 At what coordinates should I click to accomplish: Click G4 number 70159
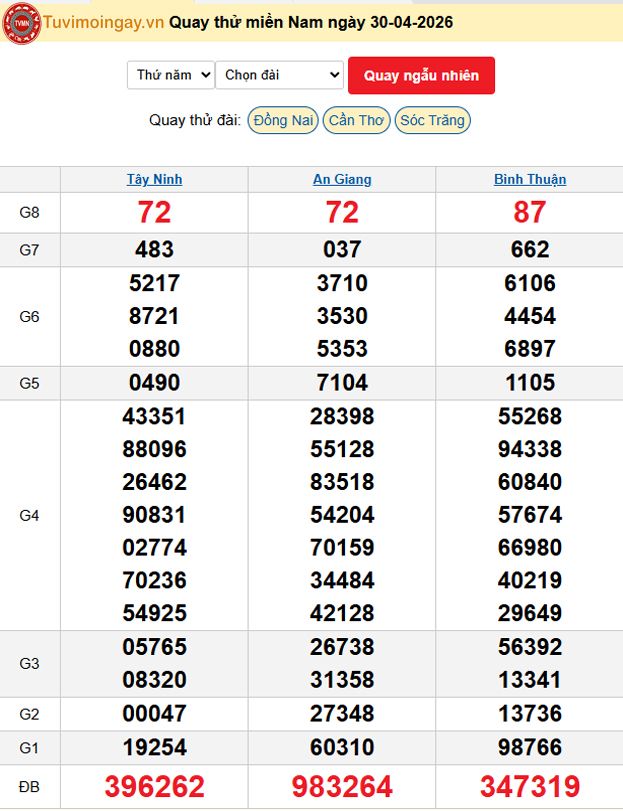point(342,548)
